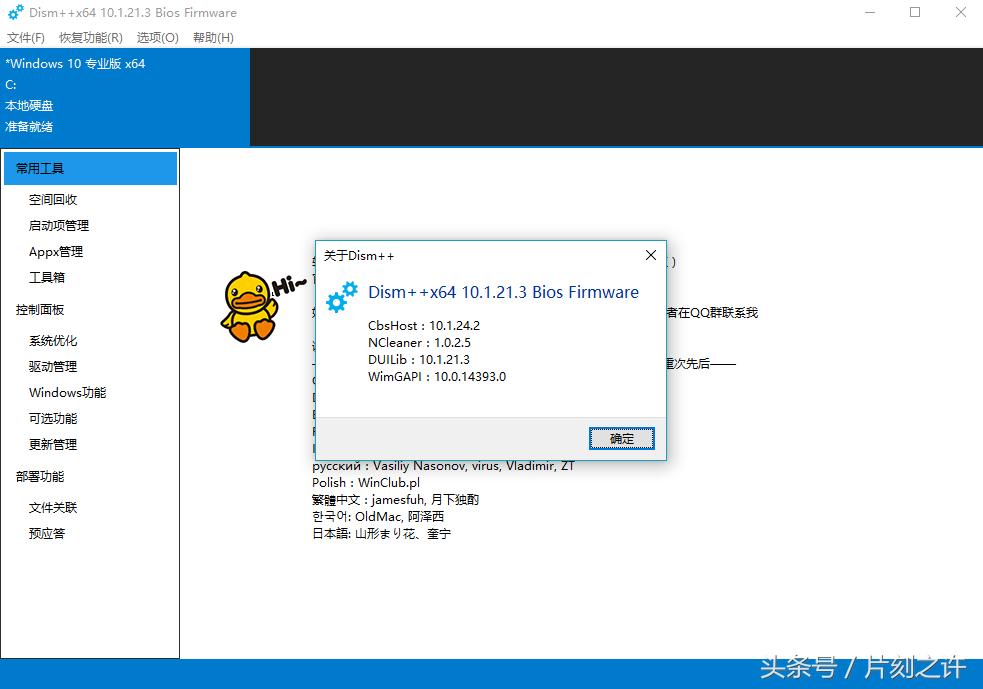This screenshot has width=983, height=689.
Task: Open the 文件(F) menu
Action: (x=26, y=38)
